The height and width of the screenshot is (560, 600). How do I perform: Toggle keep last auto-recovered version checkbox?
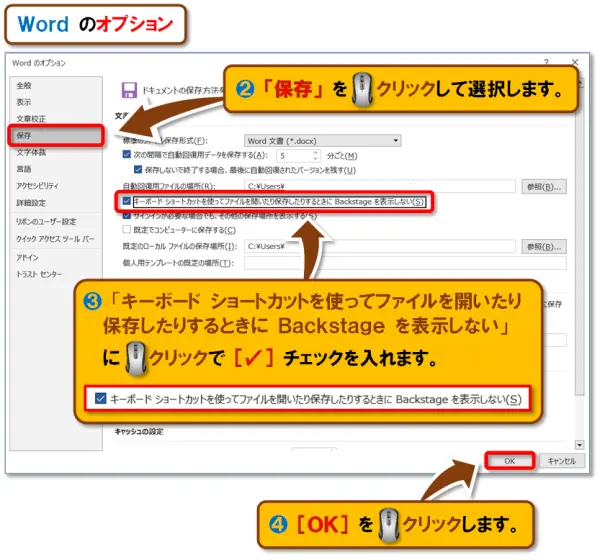pyautogui.click(x=138, y=169)
